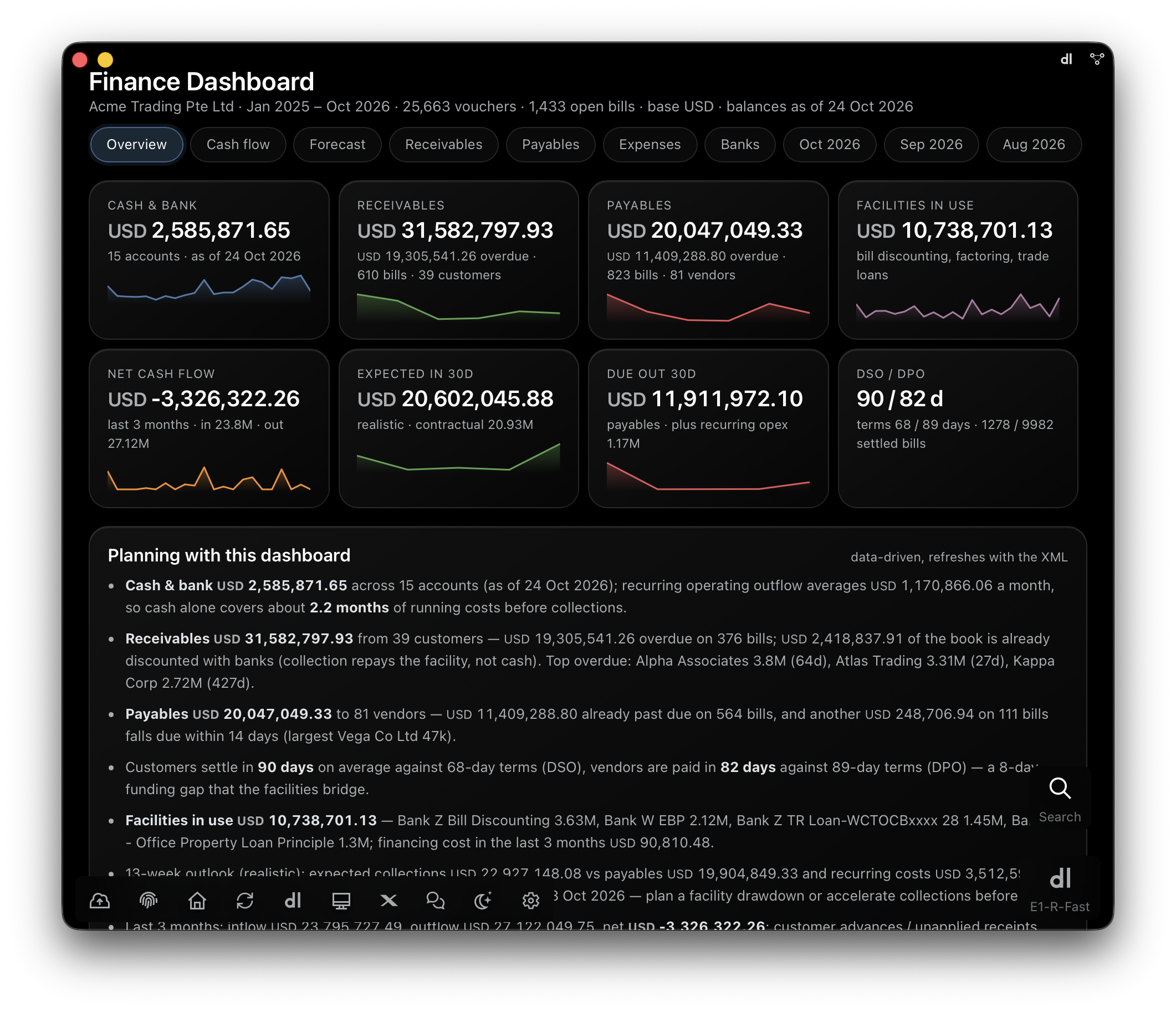Viewport: 1176px width, 1012px height.
Task: Click 'Planning with this dashboard' heading
Action: (229, 555)
